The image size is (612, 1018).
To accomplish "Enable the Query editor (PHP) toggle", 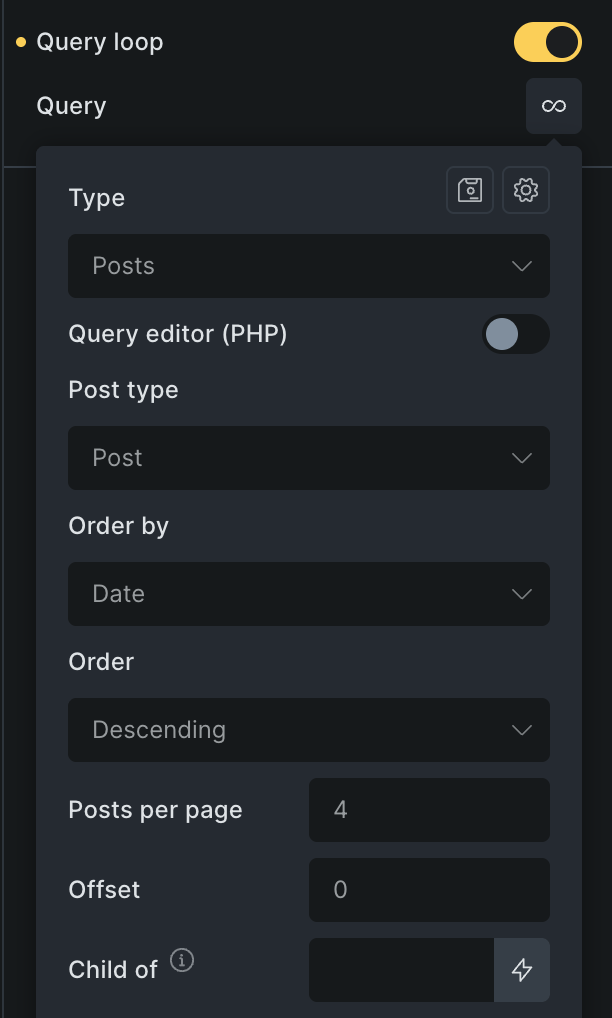I will click(516, 334).
